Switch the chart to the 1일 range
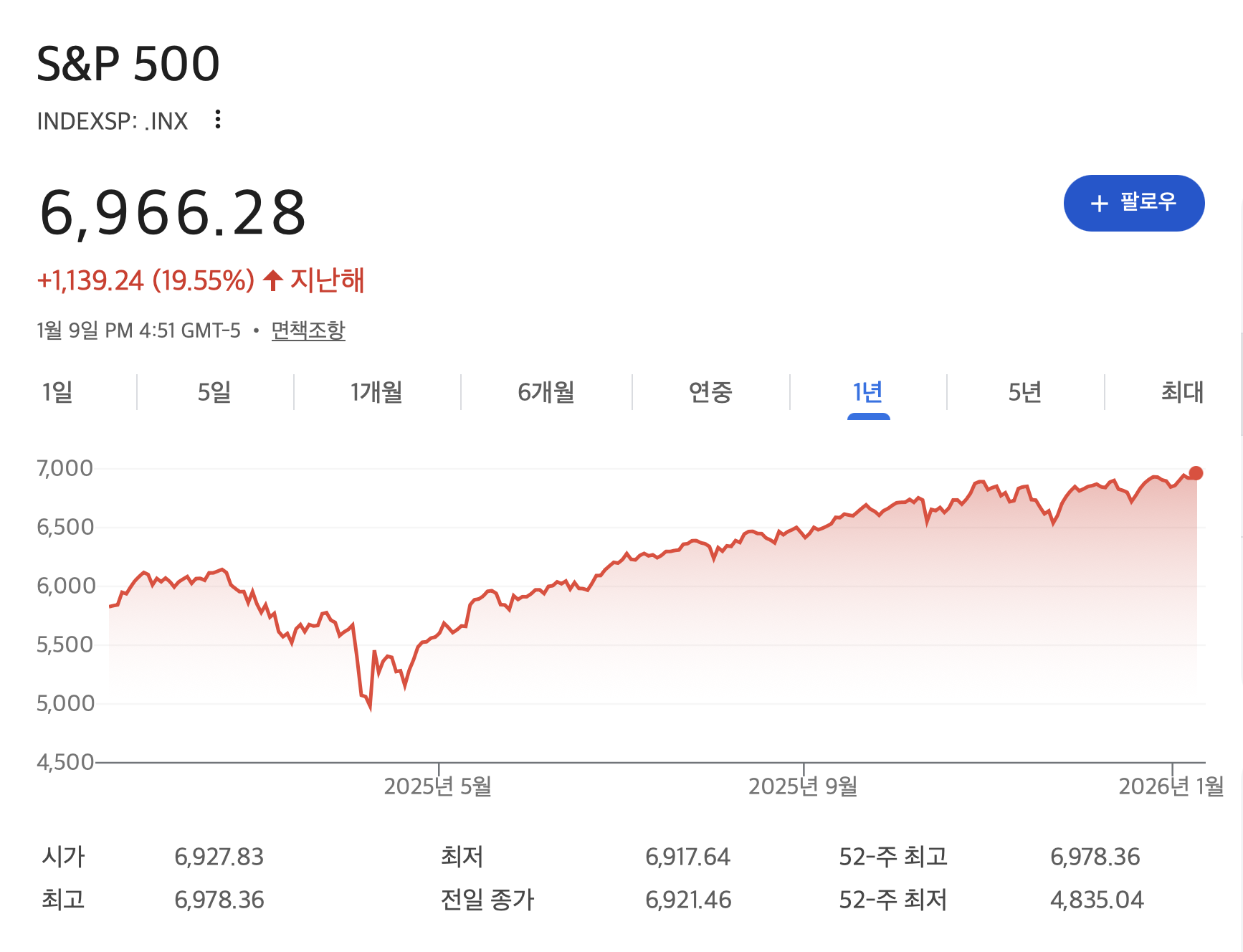The height and width of the screenshot is (952, 1243). 57,392
